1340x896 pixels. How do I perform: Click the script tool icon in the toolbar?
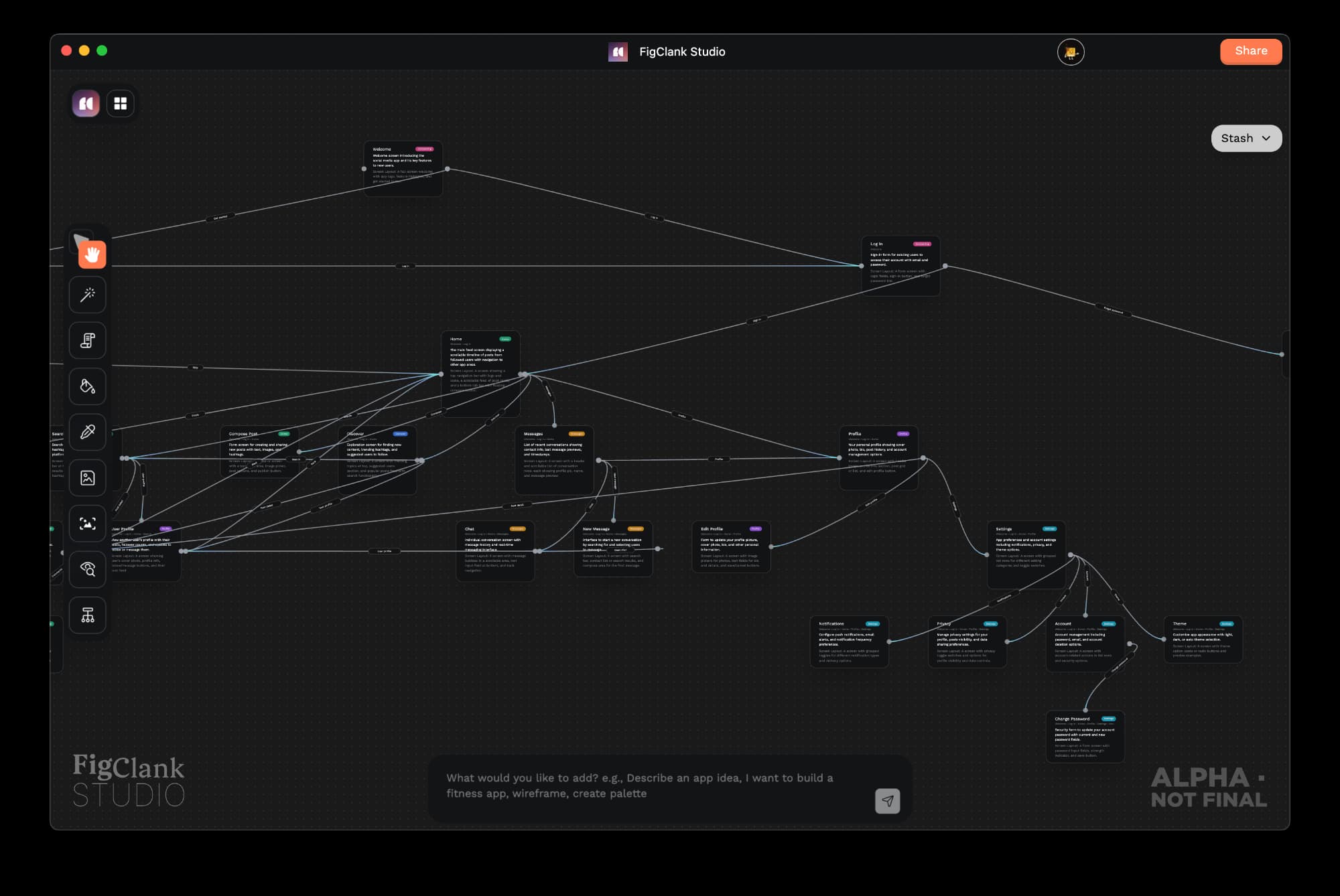tap(88, 341)
